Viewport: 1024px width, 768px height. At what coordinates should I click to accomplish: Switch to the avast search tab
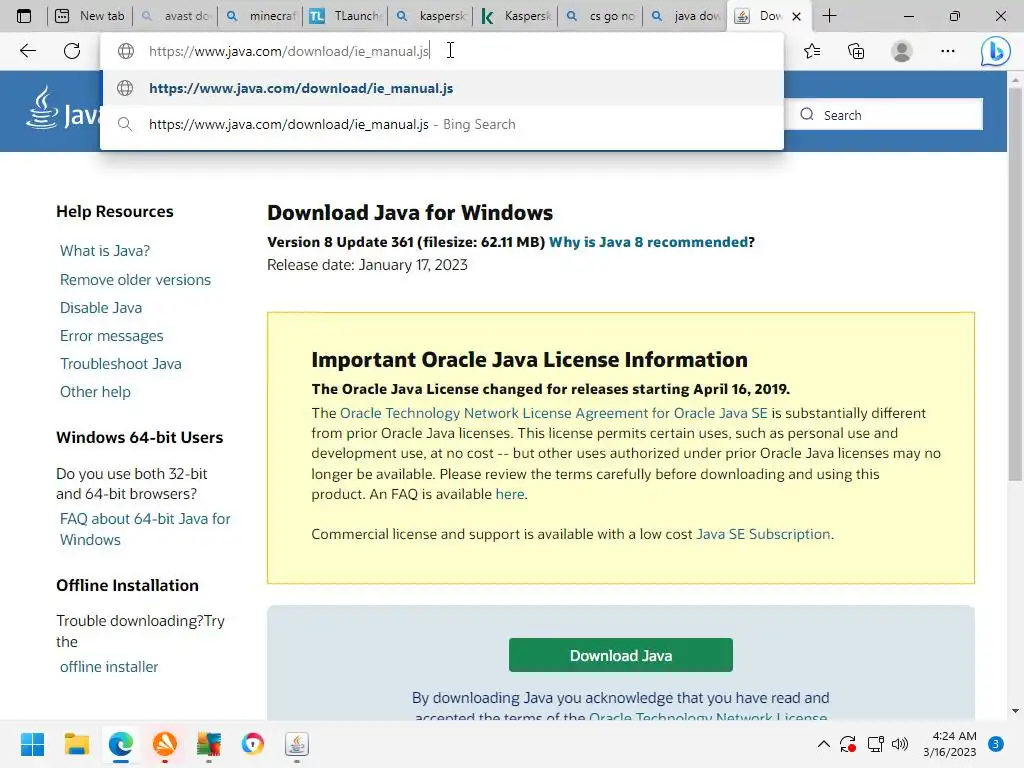click(175, 16)
